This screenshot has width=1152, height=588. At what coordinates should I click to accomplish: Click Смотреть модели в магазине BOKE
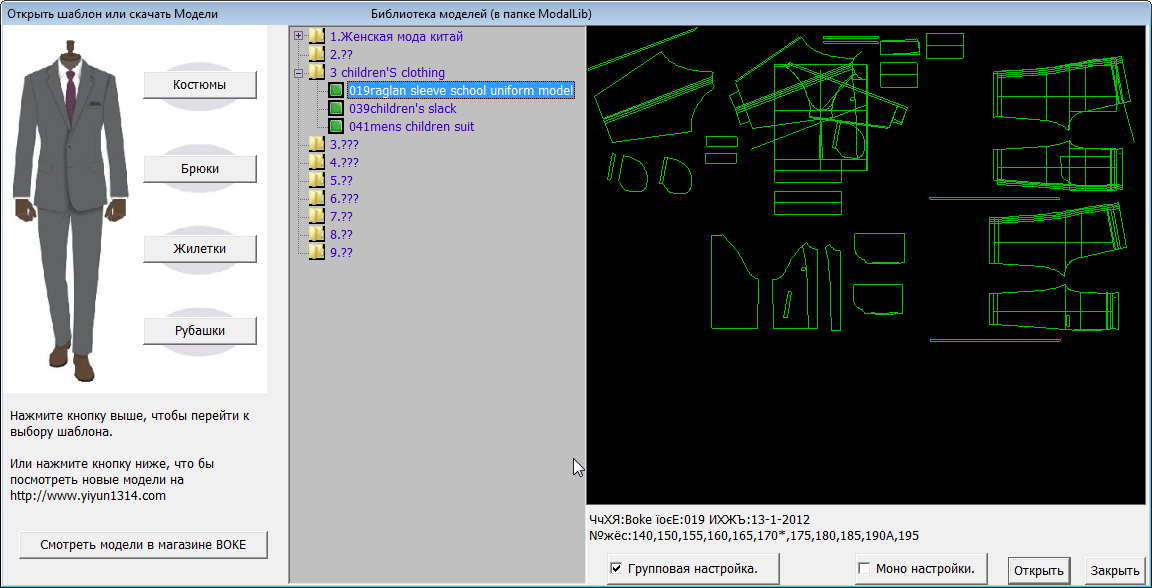[x=143, y=545]
